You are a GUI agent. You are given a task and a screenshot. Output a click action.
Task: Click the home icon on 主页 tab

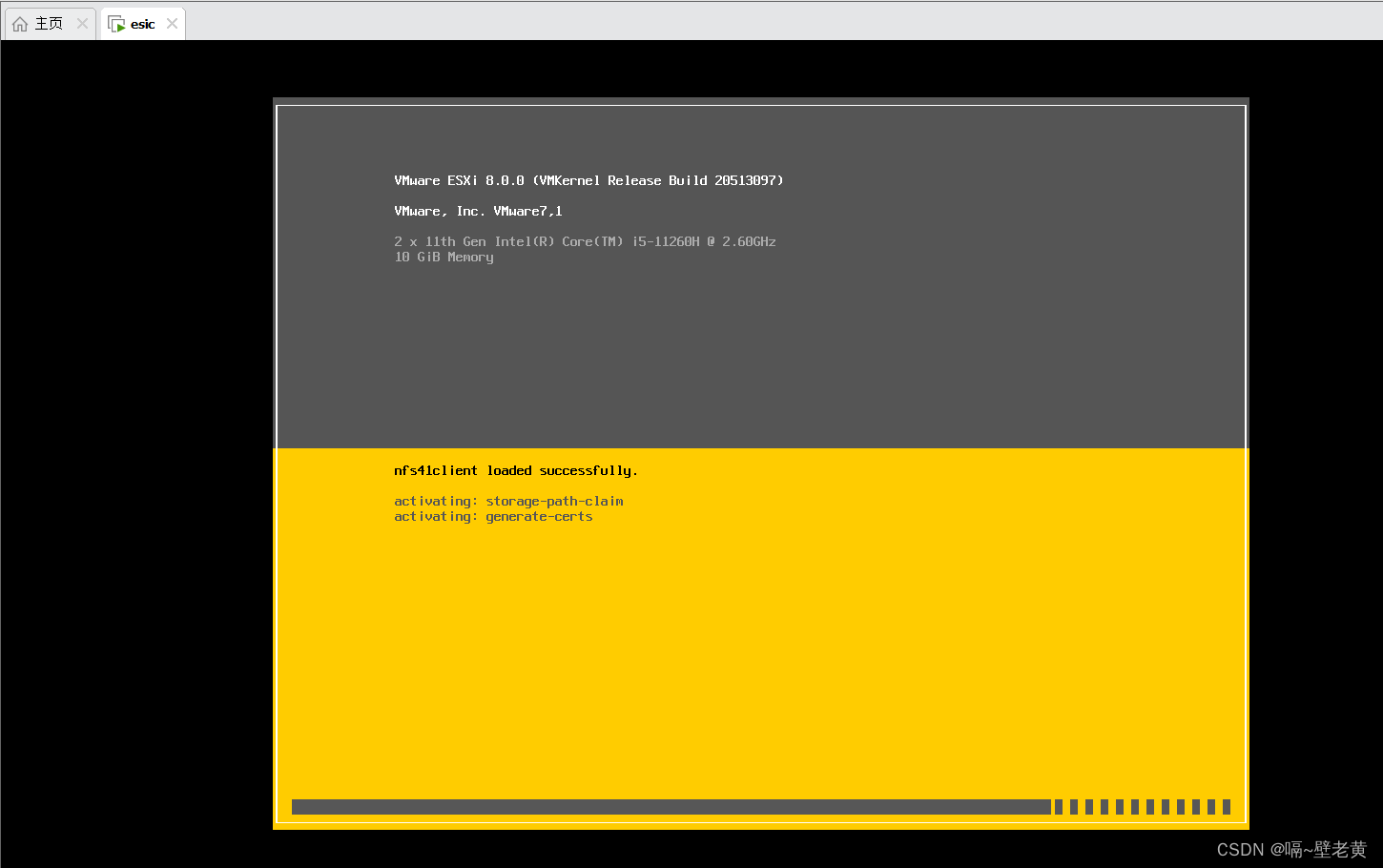pos(20,24)
